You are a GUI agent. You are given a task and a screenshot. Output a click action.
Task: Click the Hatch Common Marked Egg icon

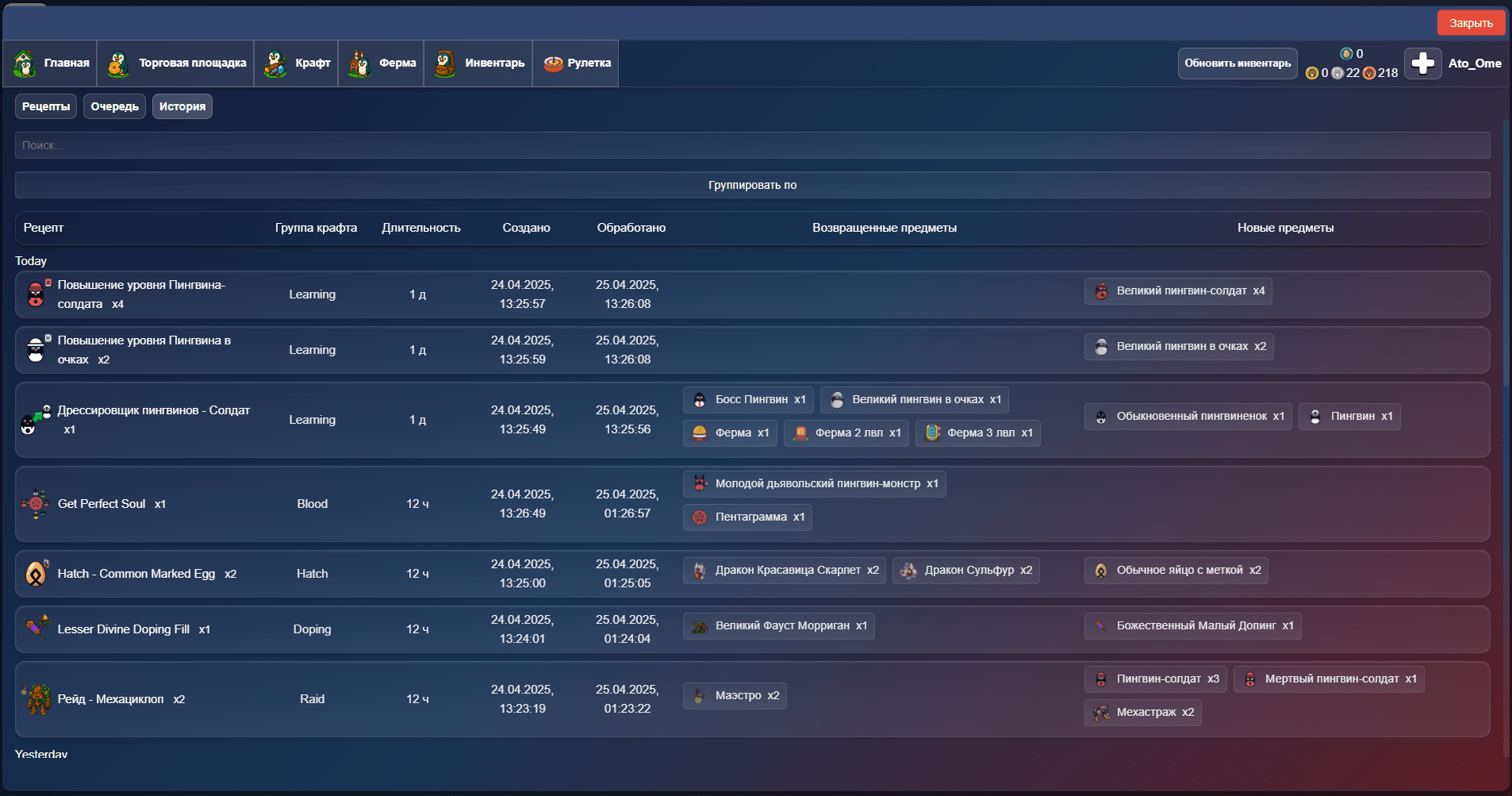(x=36, y=574)
